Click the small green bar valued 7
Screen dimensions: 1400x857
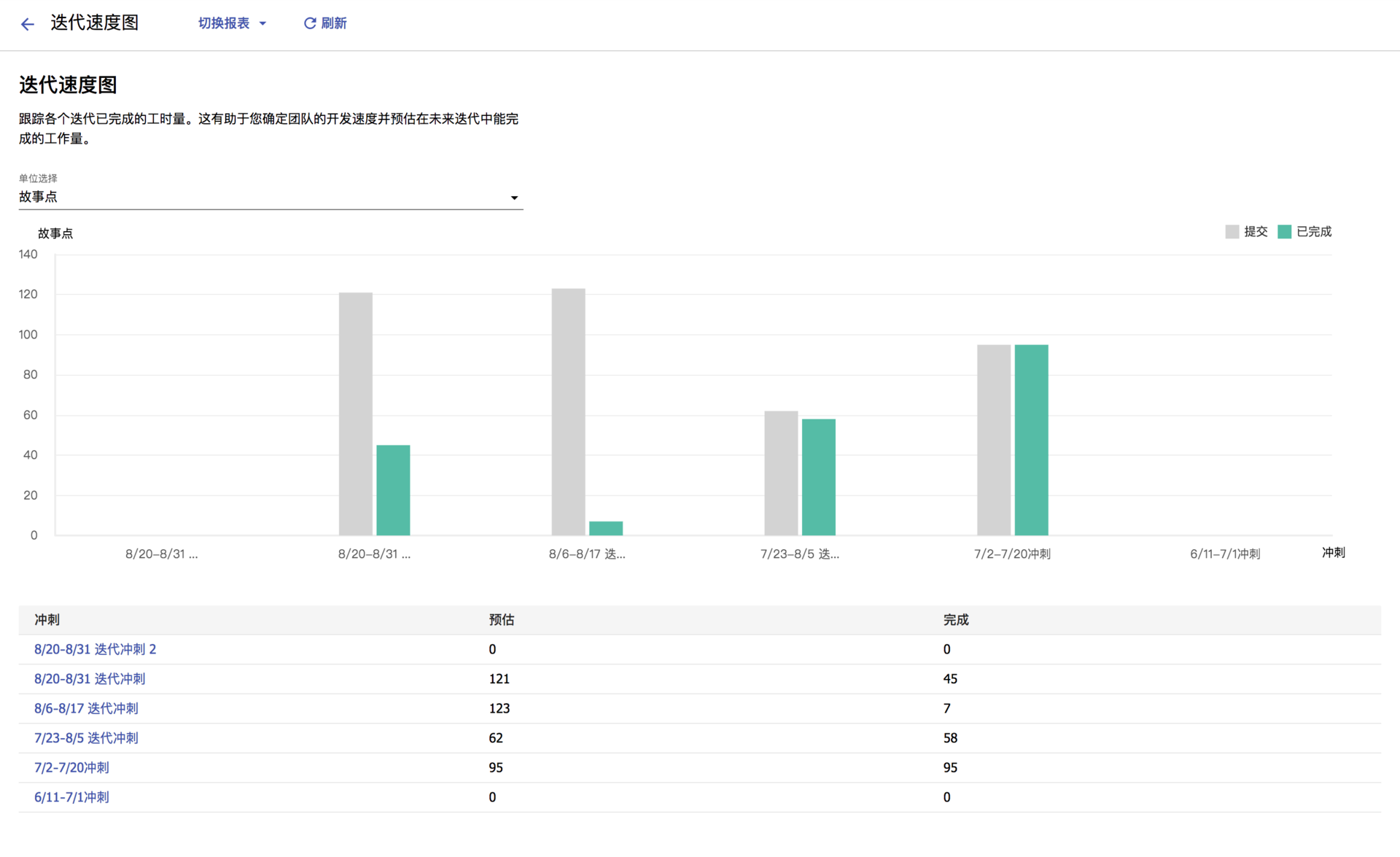coord(606,528)
